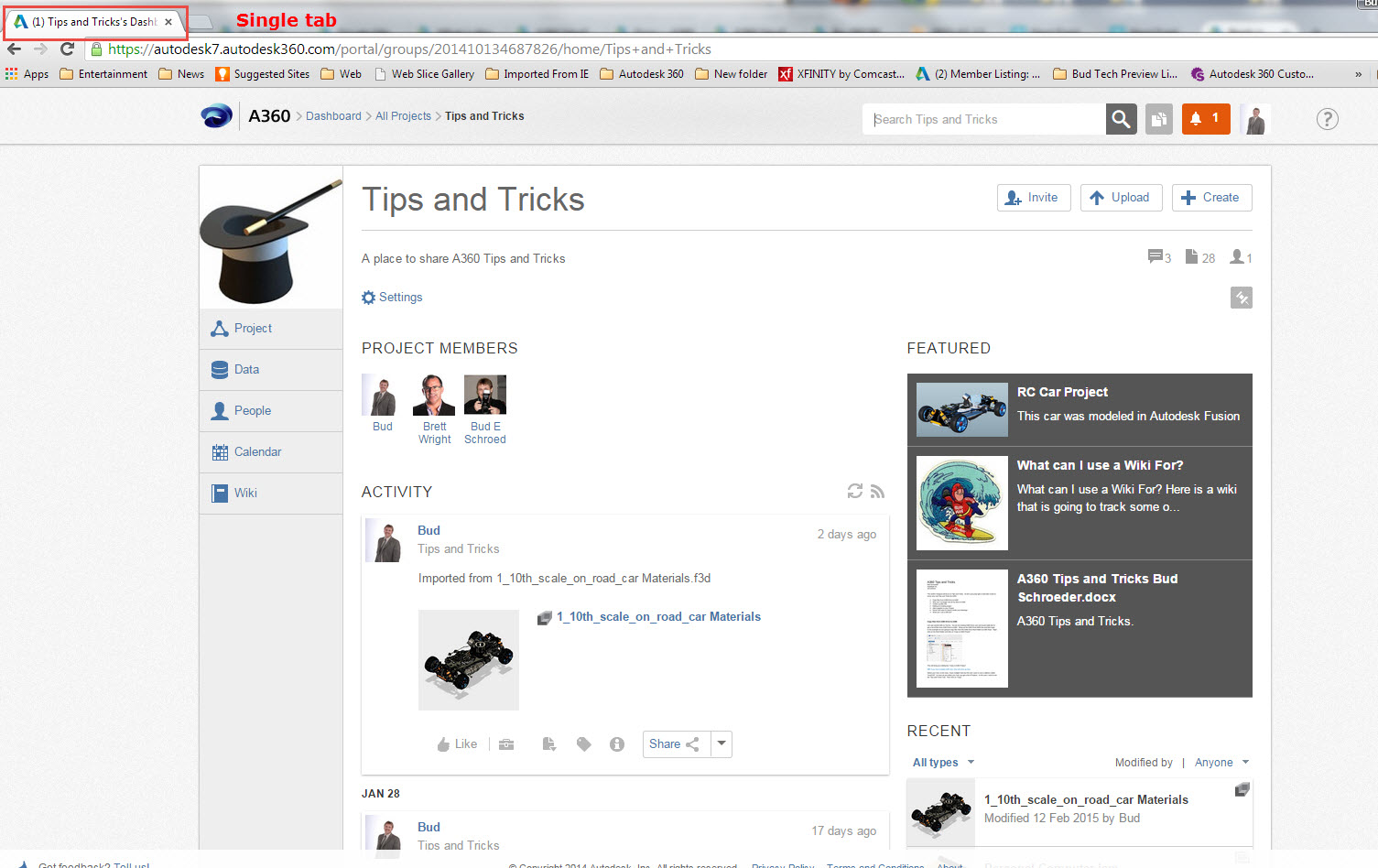View the People section
The height and width of the screenshot is (868, 1378).
(250, 410)
